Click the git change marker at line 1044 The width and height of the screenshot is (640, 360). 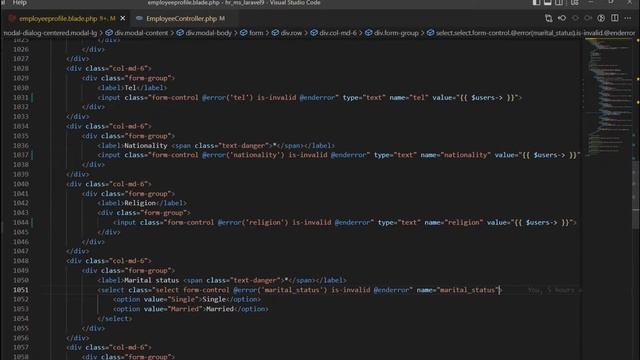(32, 222)
